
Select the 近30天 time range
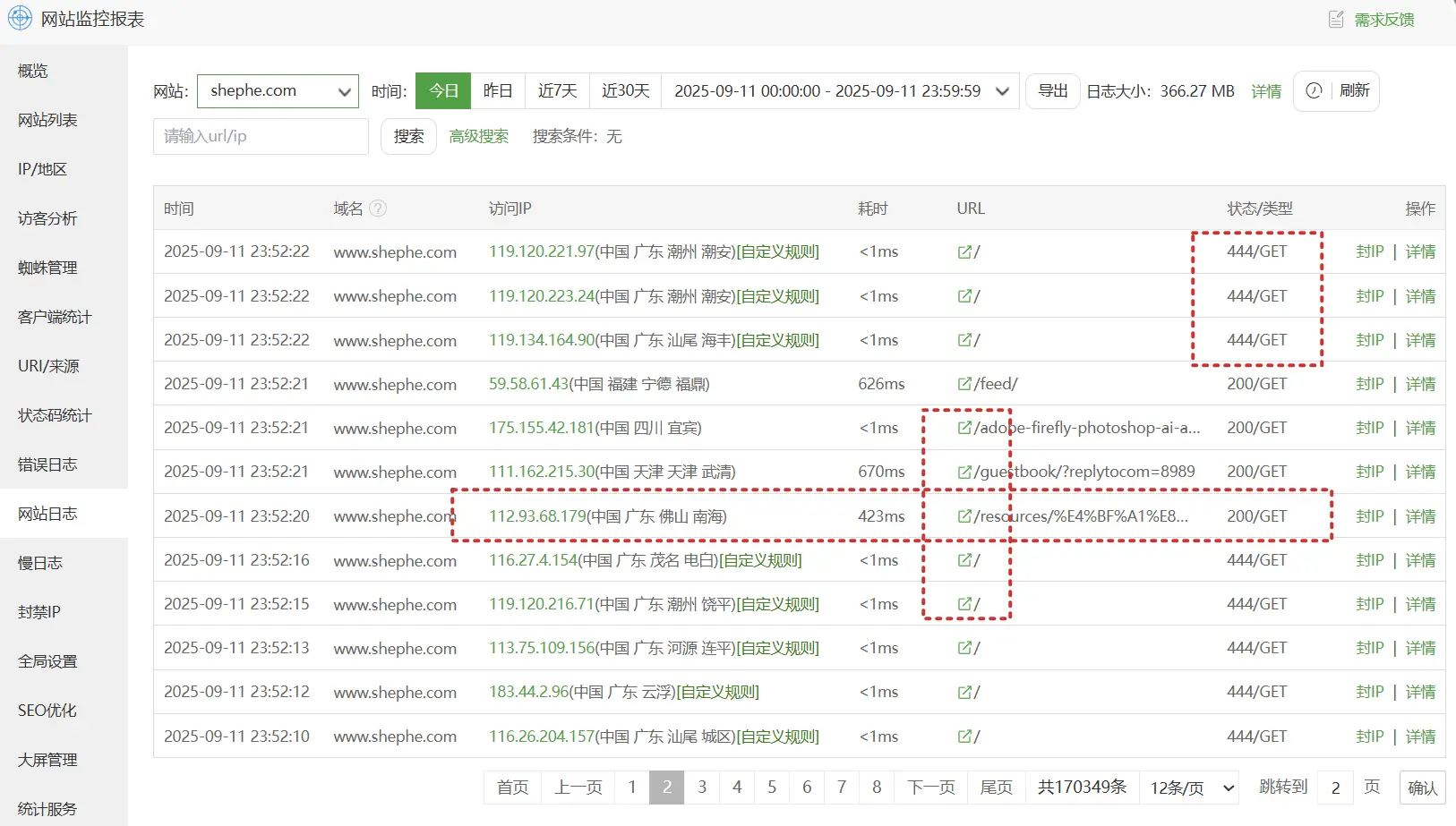[625, 91]
